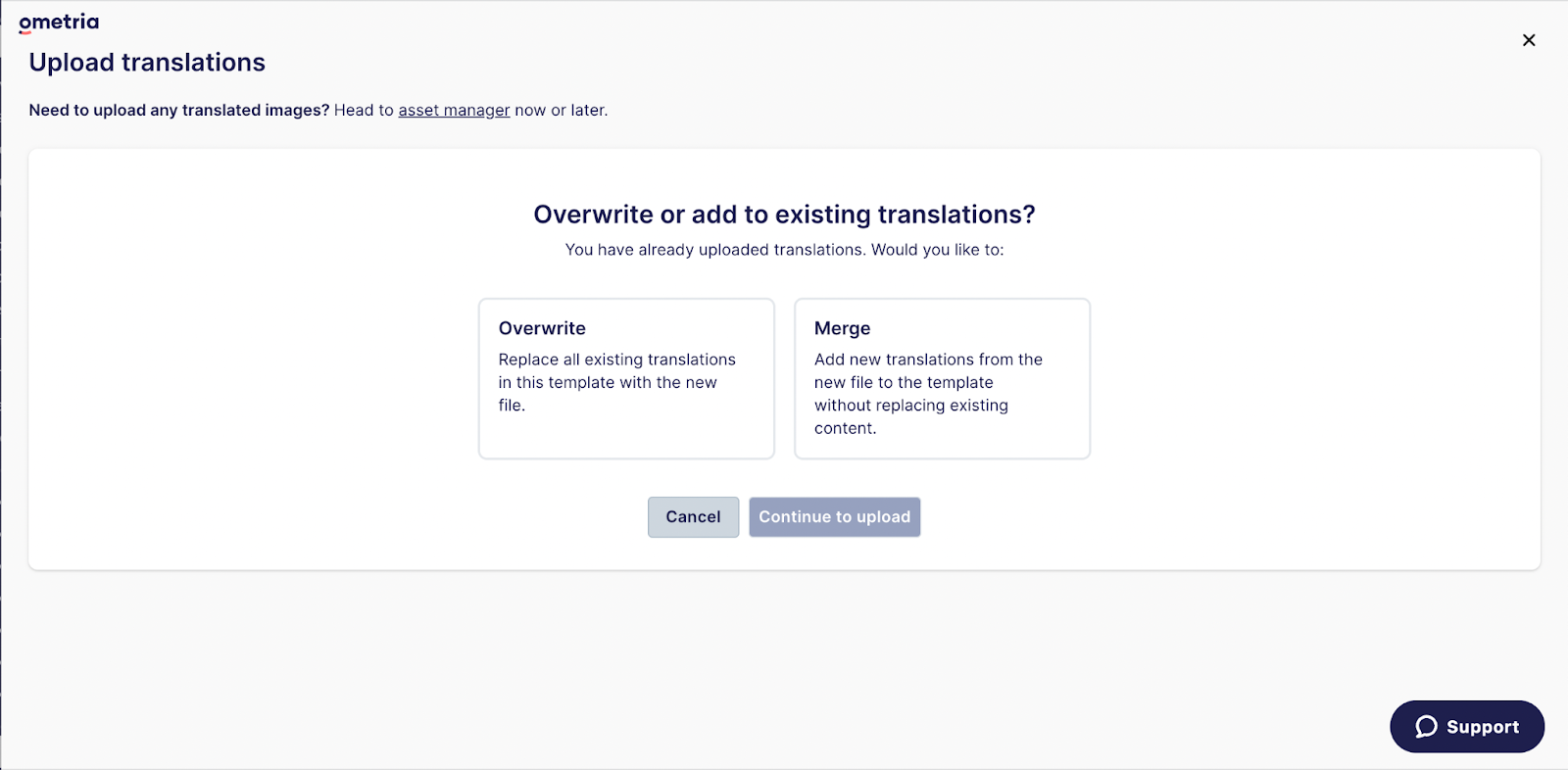Close the Upload translations dialog with X

tap(1529, 40)
